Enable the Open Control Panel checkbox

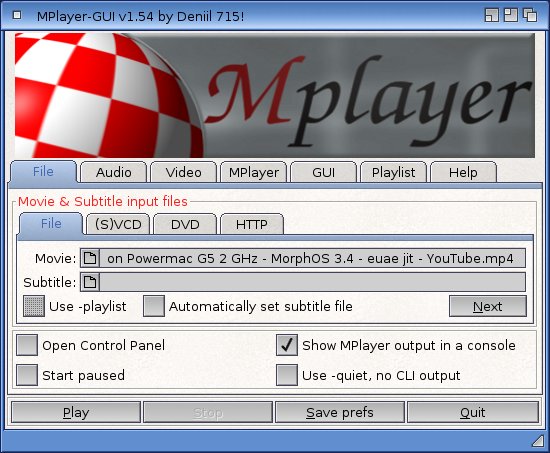[x=27, y=345]
